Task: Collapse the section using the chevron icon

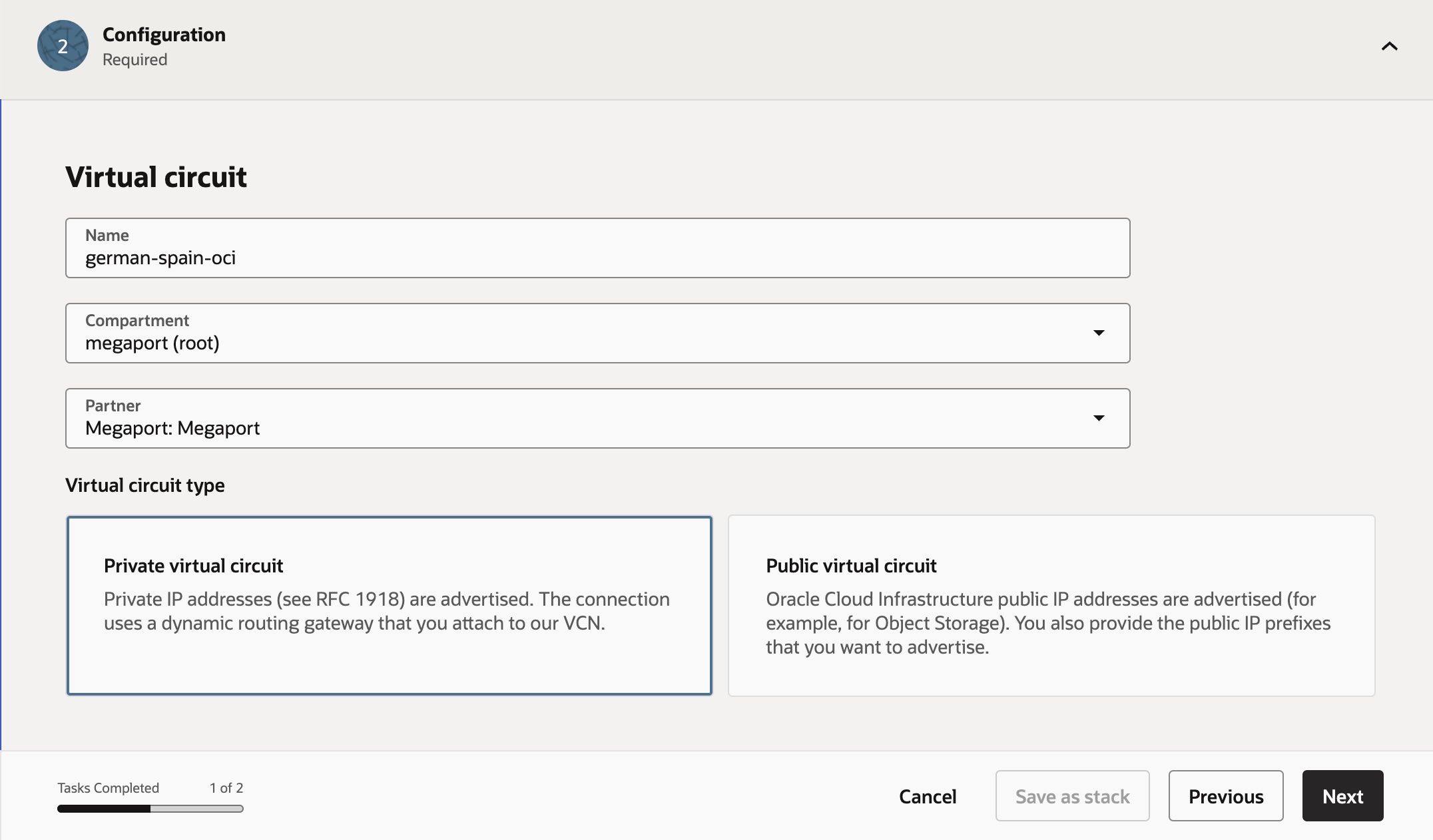Action: point(1390,47)
